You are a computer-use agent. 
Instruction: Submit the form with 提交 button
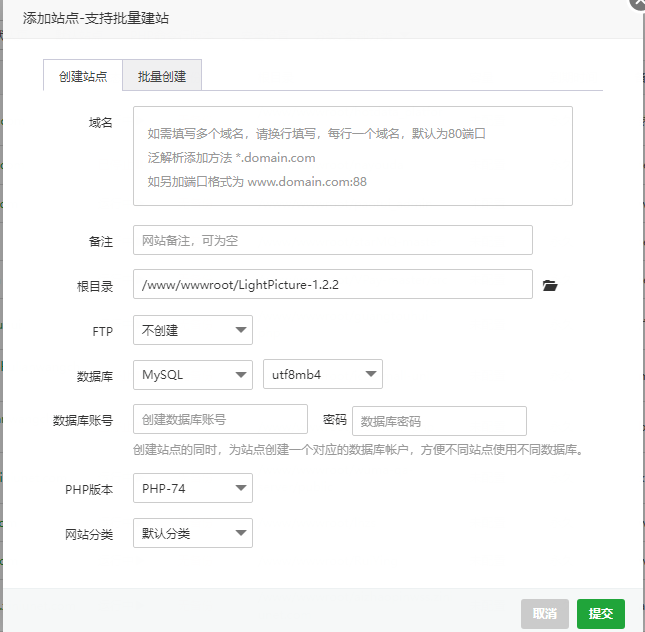[601, 613]
